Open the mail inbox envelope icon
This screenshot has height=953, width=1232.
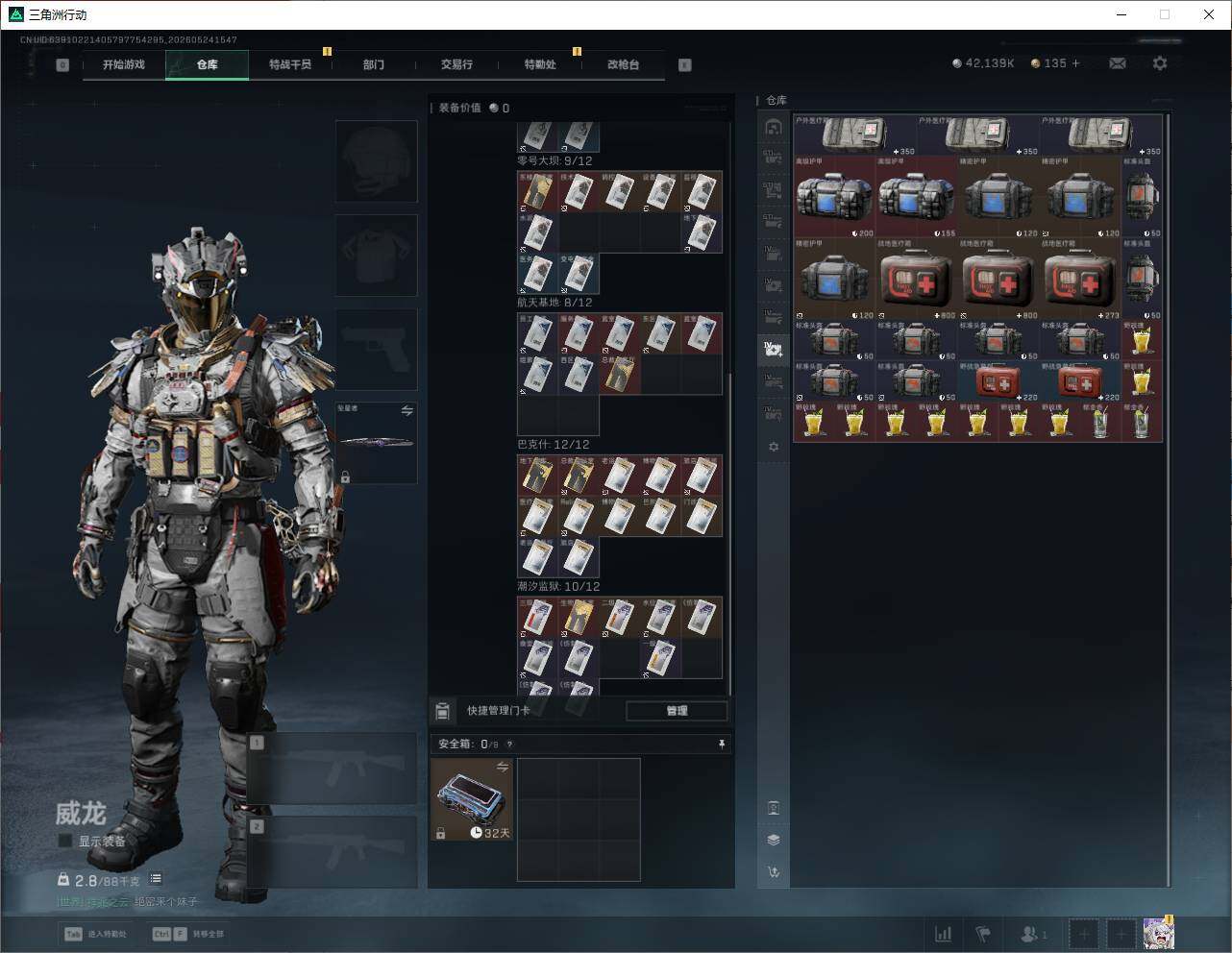click(x=1118, y=63)
